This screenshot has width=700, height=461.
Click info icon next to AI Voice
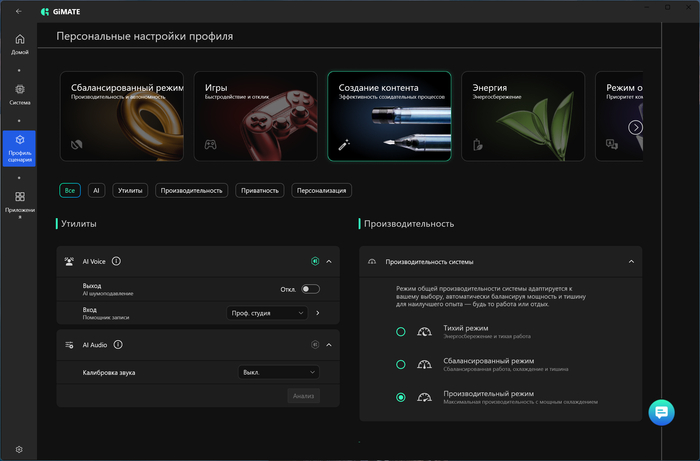tap(116, 261)
